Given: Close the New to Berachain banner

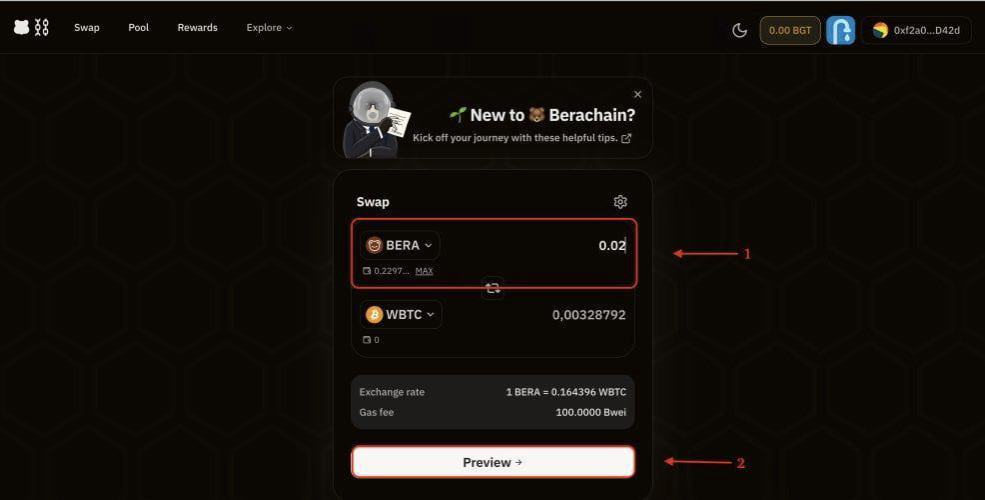Looking at the screenshot, I should 638,95.
